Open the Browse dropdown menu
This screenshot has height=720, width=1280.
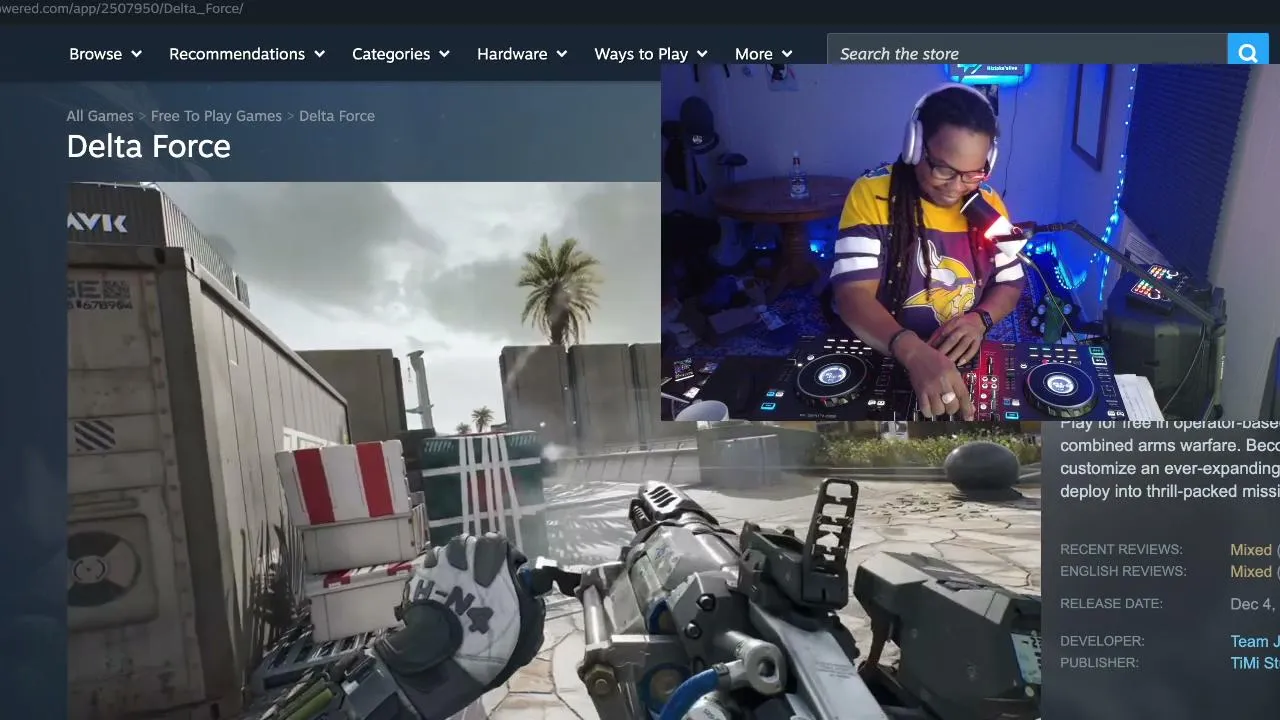point(105,54)
